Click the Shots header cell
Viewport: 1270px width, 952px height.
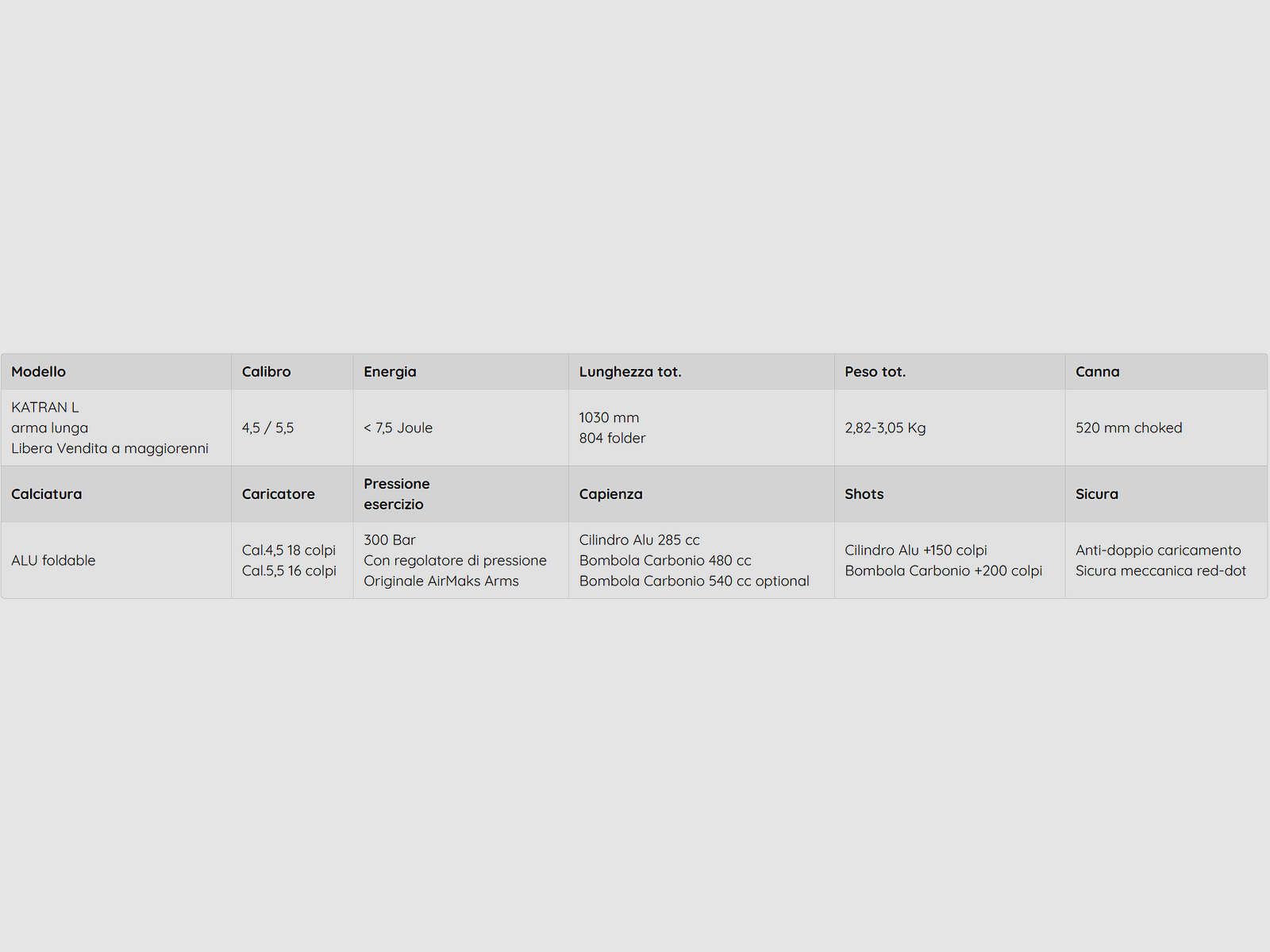click(x=949, y=493)
